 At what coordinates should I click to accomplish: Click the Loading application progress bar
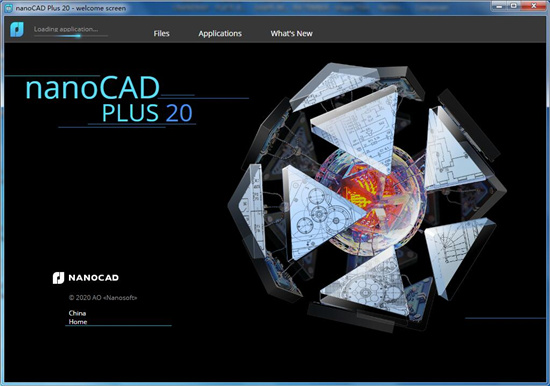(x=71, y=35)
